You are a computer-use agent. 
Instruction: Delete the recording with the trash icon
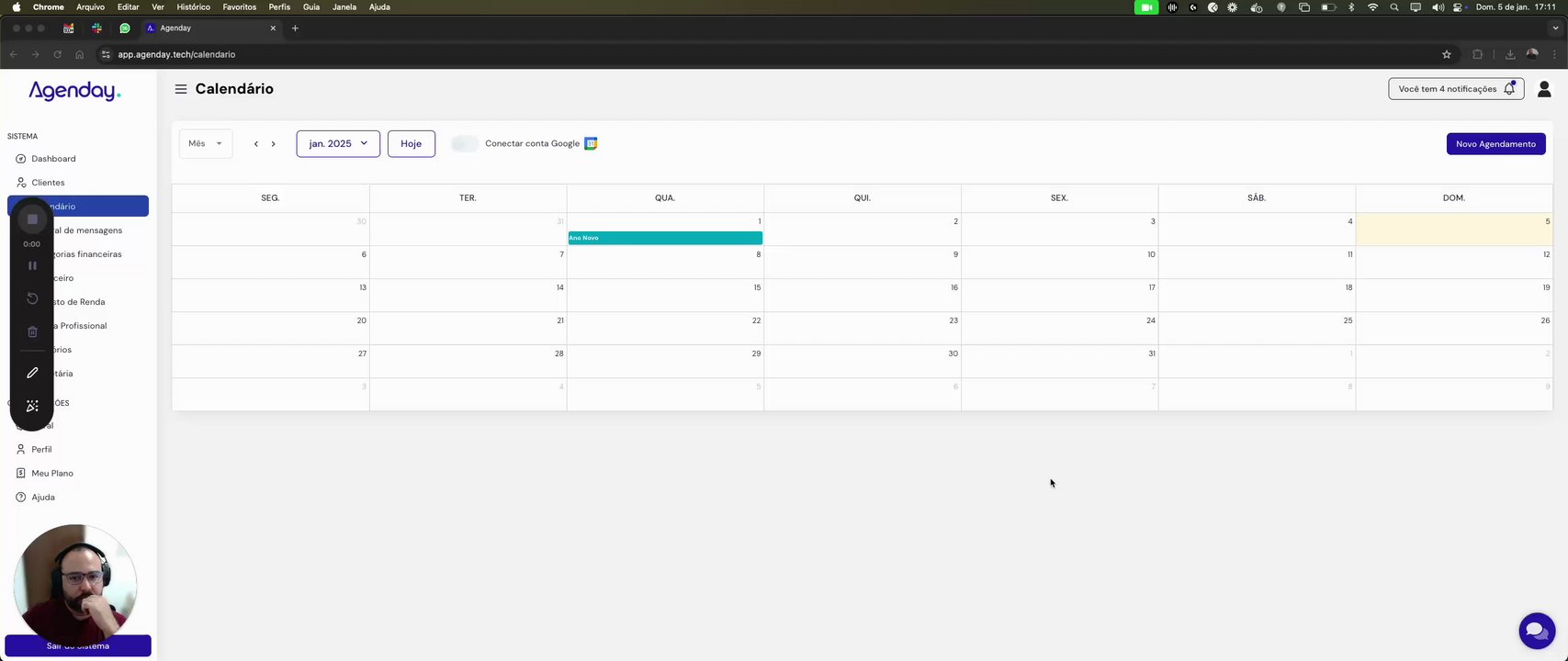point(32,331)
